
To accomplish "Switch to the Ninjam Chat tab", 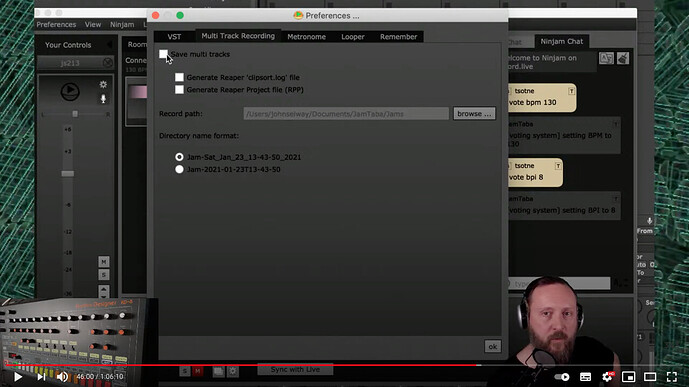I will pyautogui.click(x=562, y=41).
